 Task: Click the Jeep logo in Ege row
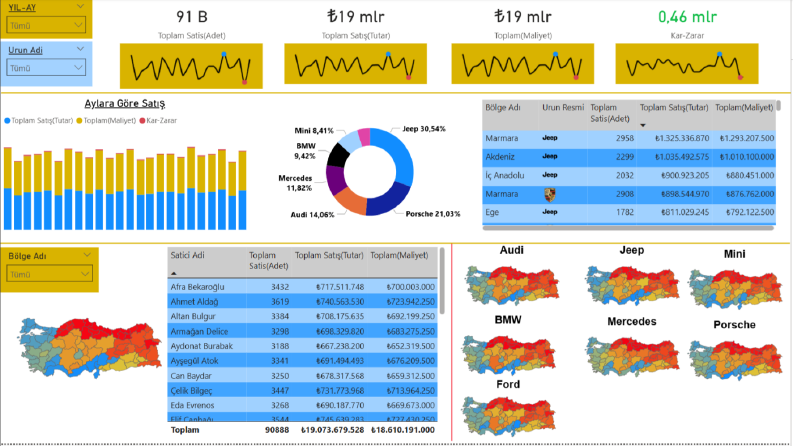550,212
